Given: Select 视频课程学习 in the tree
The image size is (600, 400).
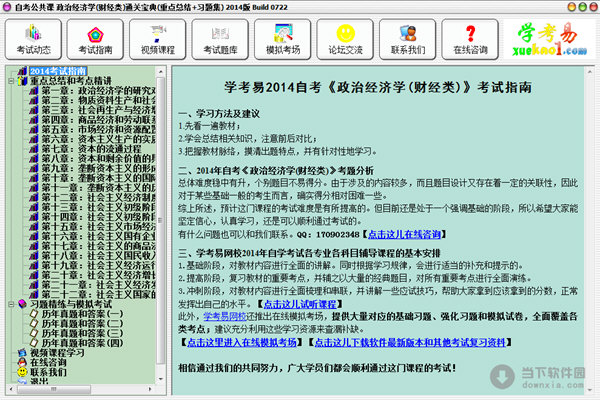Looking at the screenshot, I should pos(57,353).
